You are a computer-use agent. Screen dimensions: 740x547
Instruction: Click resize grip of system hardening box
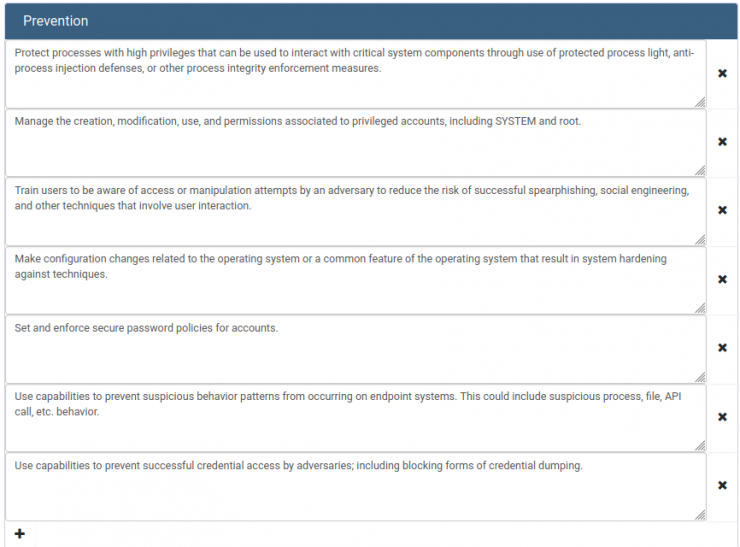pos(700,308)
